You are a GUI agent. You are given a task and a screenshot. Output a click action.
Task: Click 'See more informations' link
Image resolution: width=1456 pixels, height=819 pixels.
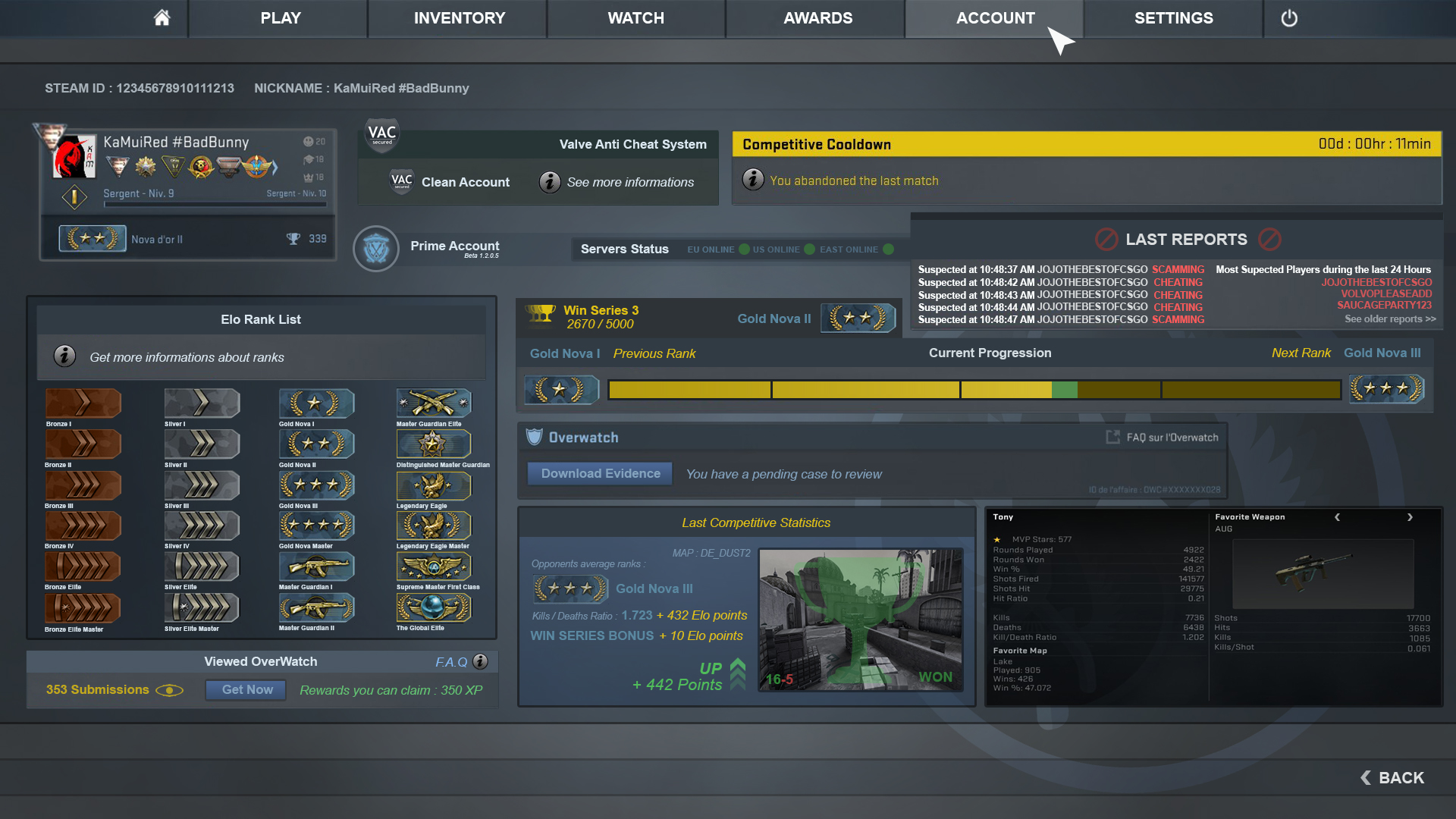(x=630, y=182)
